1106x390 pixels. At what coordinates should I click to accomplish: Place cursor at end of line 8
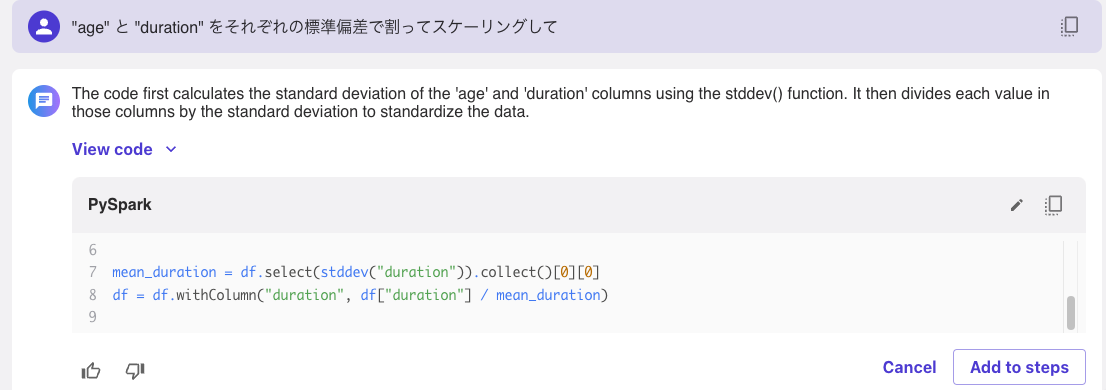click(x=608, y=295)
